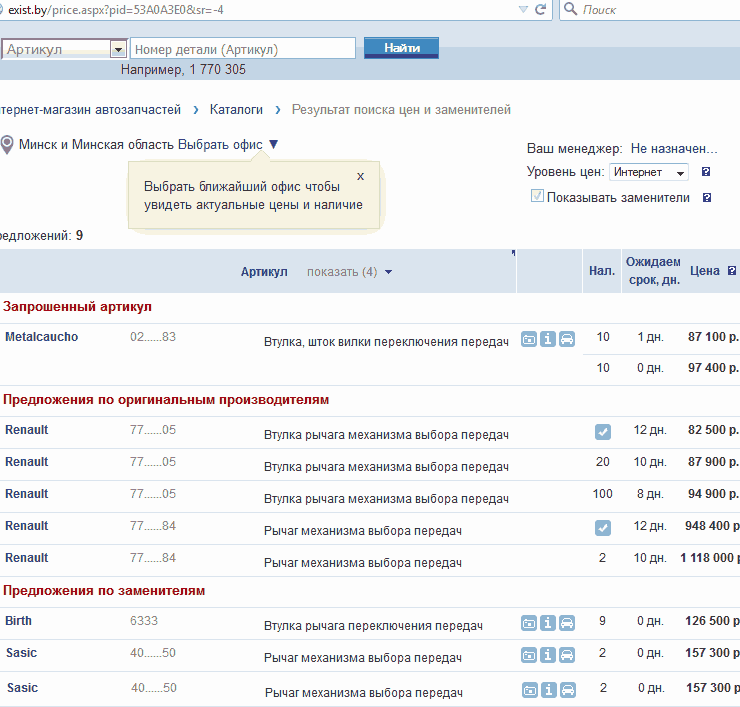Click Втулка рычага переключения передач description
Image resolution: width=740 pixels, height=707 pixels.
tap(373, 626)
